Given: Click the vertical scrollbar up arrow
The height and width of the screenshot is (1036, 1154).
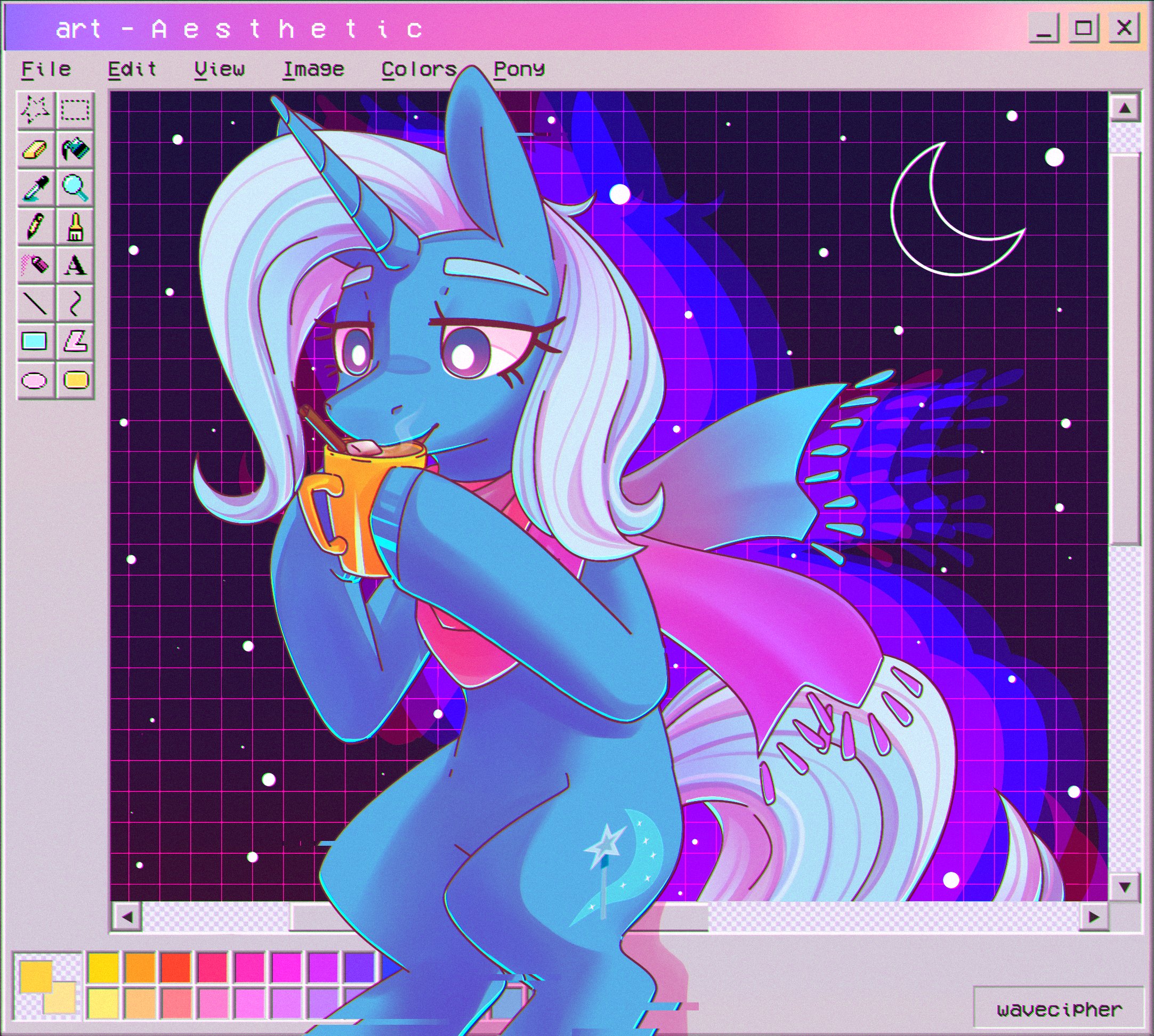Looking at the screenshot, I should click(x=1124, y=108).
